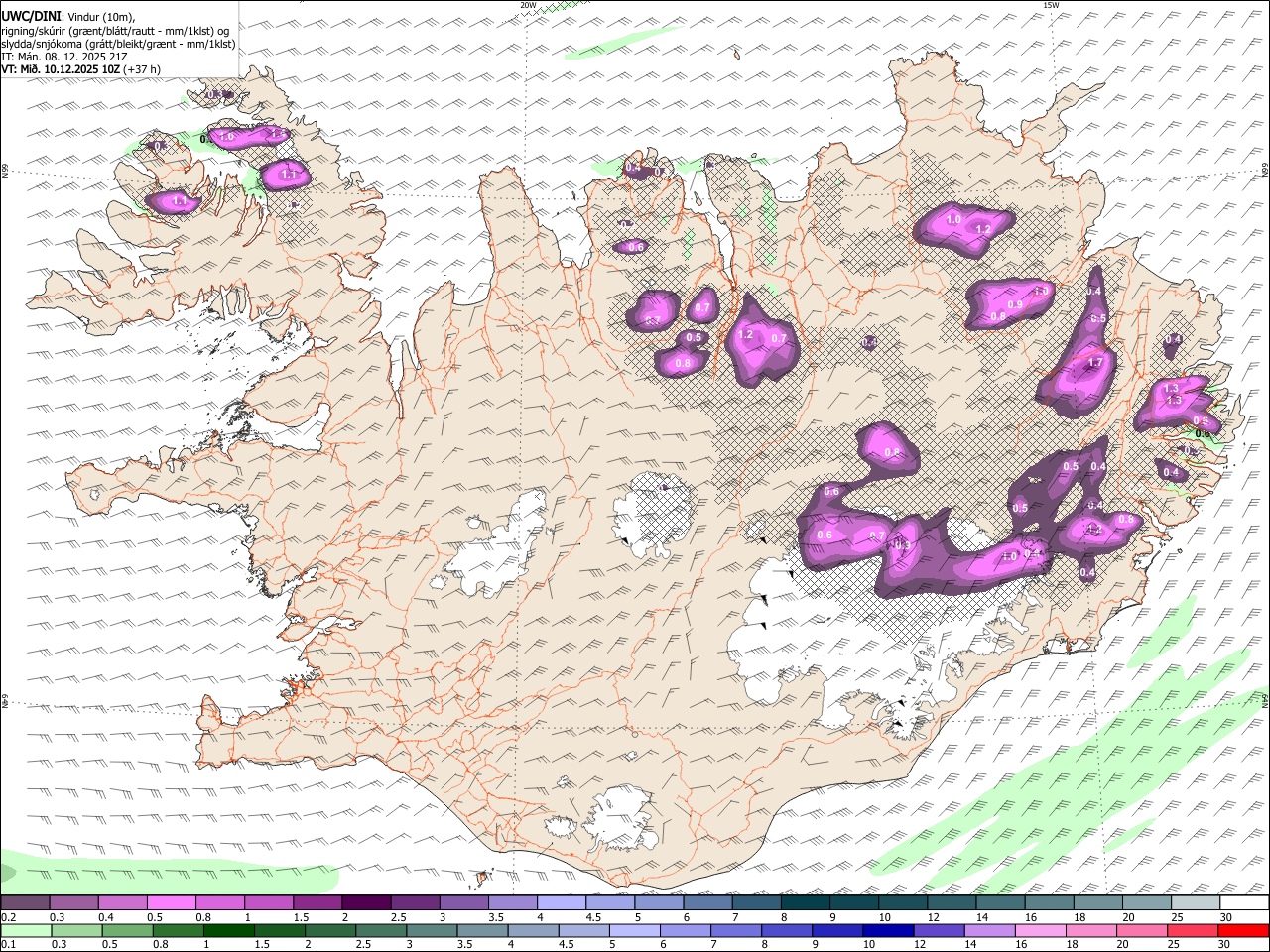Screen dimensions: 1270x952
Task: Select the bright red swatch ending the lower legend
Action: [x=1244, y=931]
